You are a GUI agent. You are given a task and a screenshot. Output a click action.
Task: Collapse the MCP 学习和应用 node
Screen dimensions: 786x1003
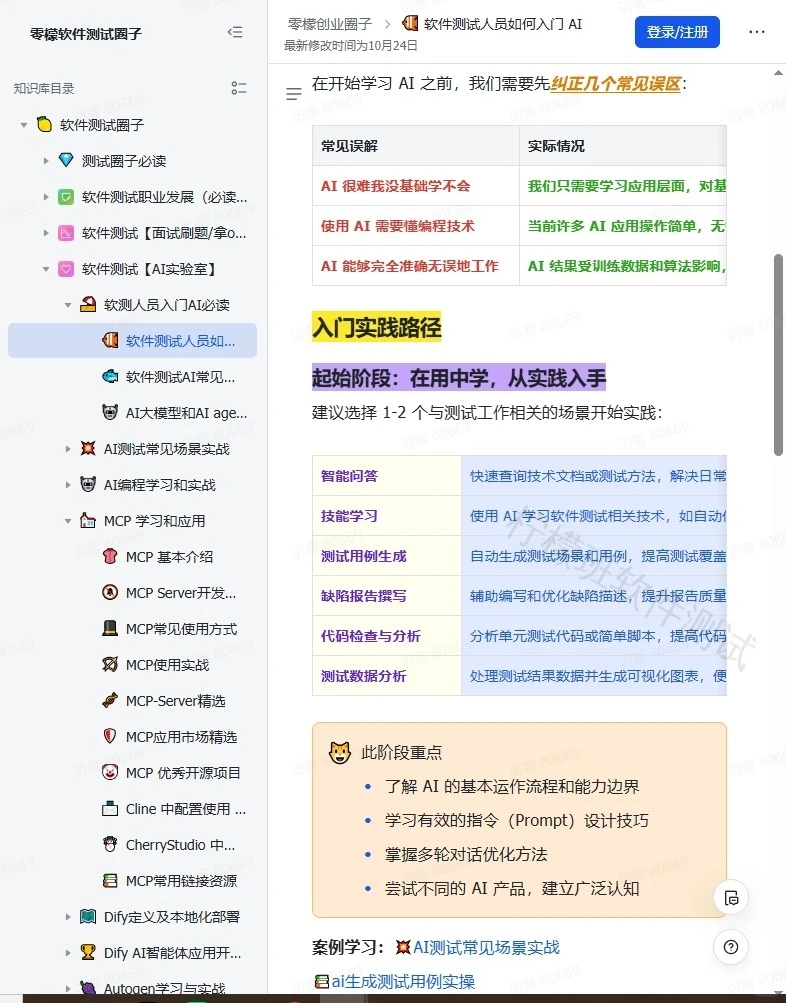(68, 521)
